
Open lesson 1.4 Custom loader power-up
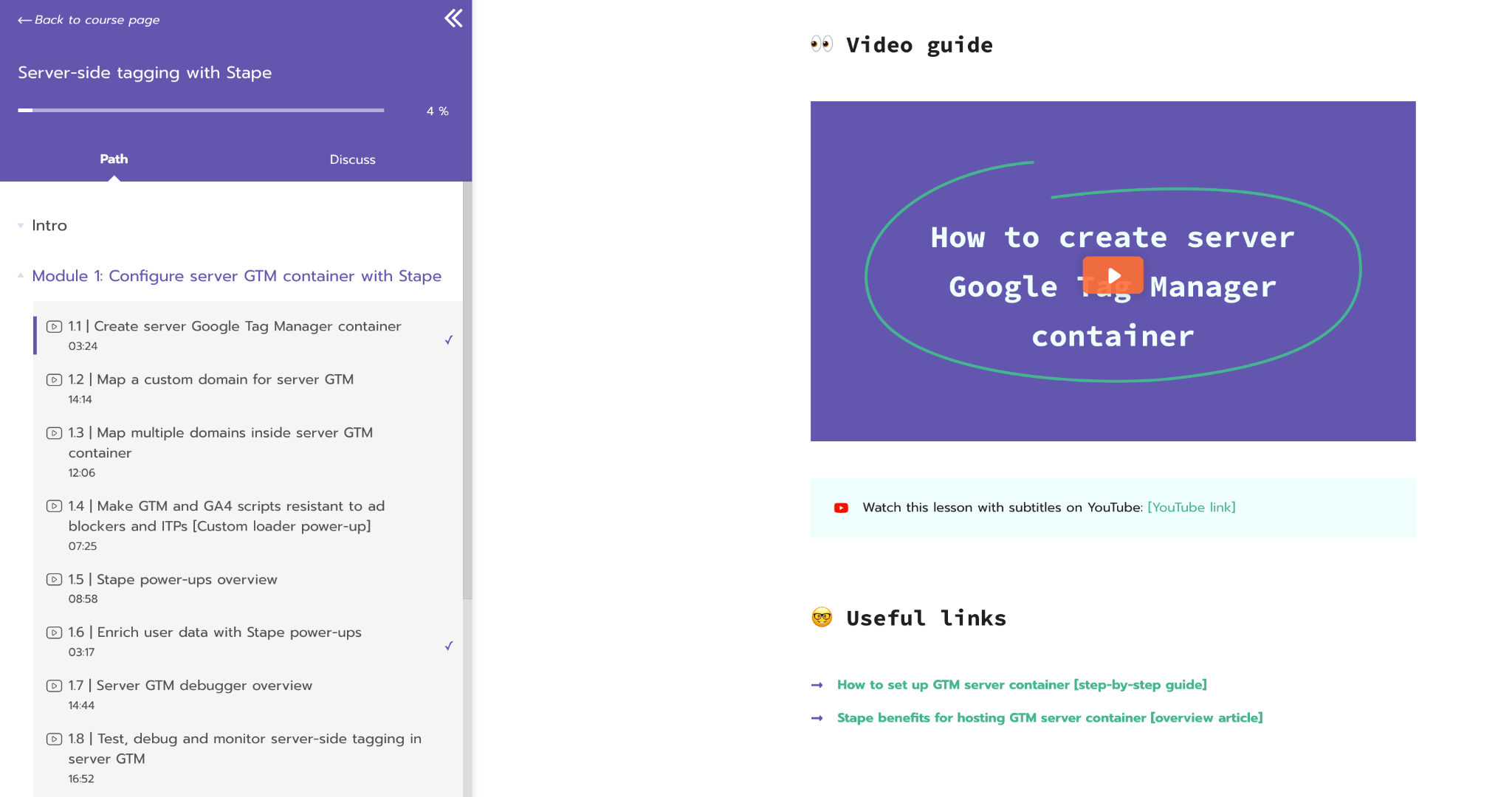click(x=227, y=516)
